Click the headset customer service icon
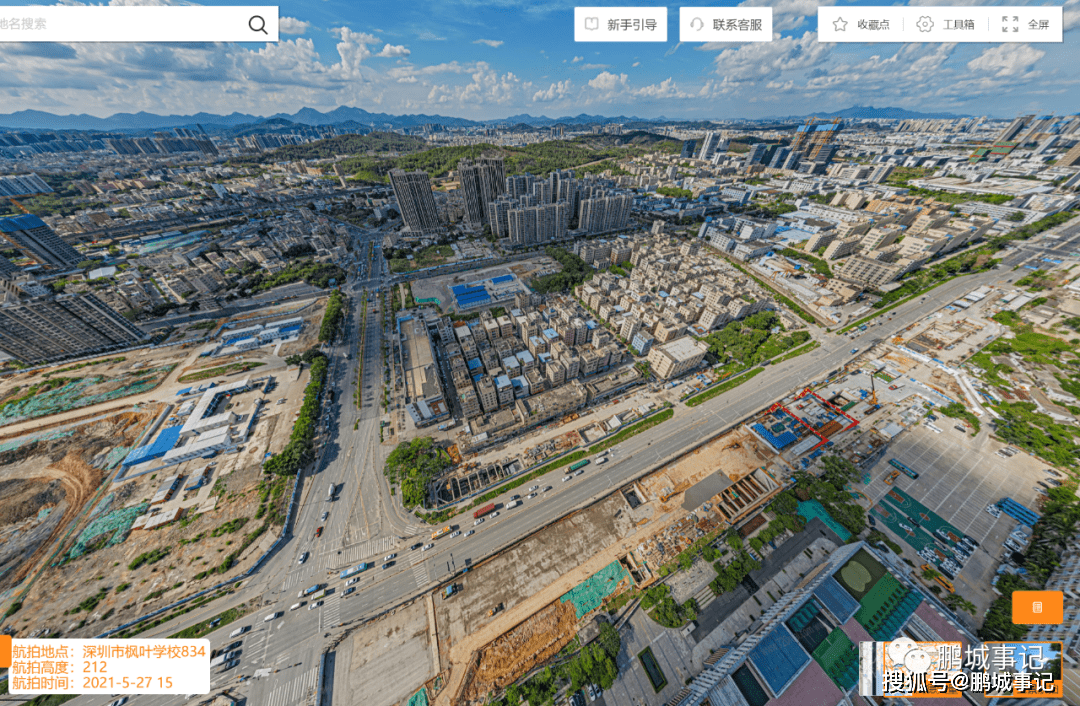Image resolution: width=1080 pixels, height=706 pixels. point(697,24)
